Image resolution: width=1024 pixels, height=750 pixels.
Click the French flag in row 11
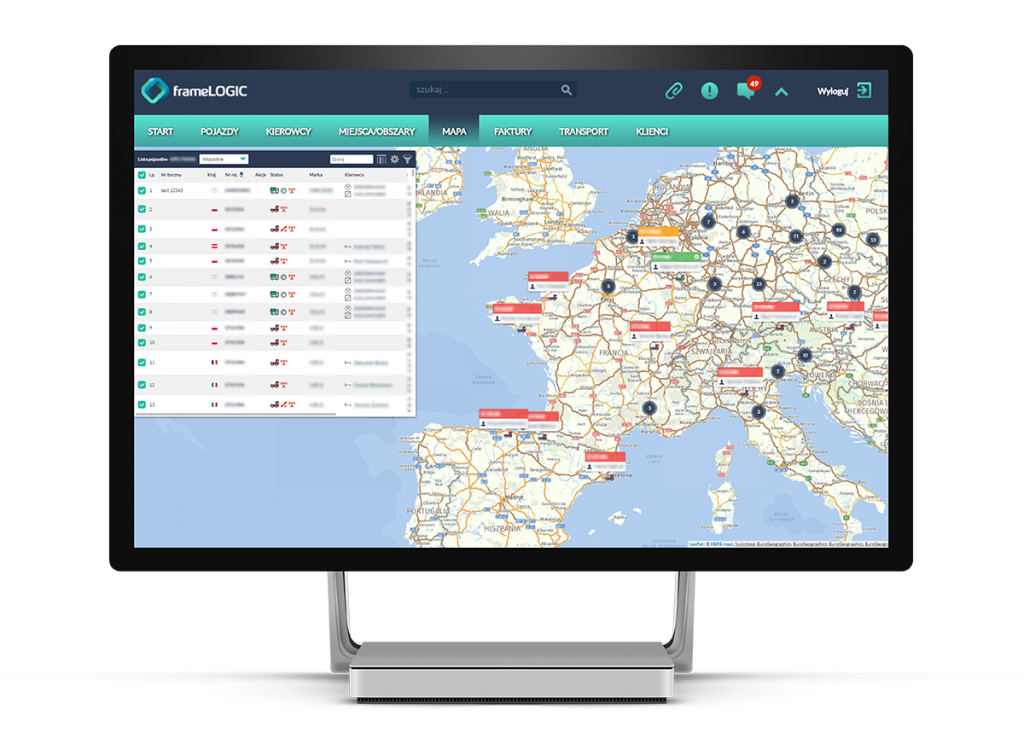click(x=214, y=363)
